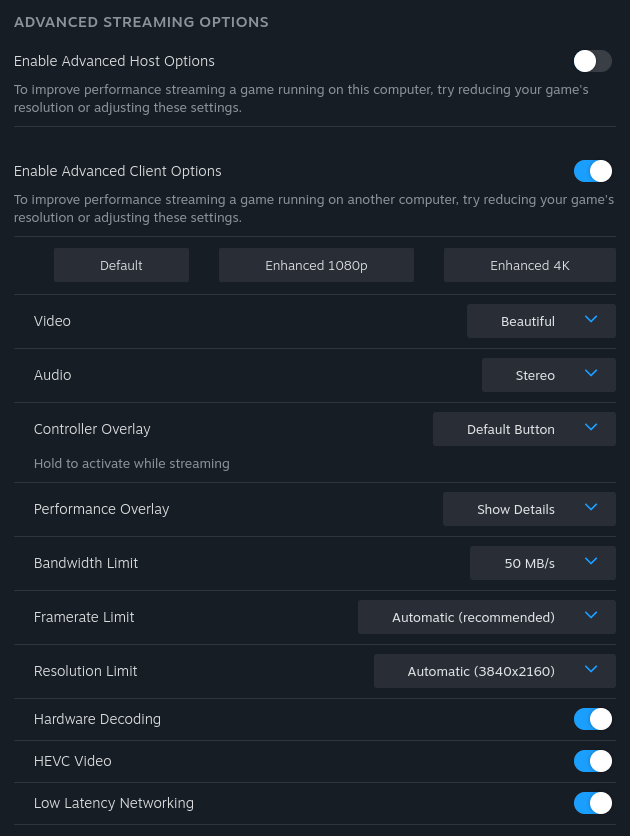Toggle Hardware Decoding off

pyautogui.click(x=592, y=719)
